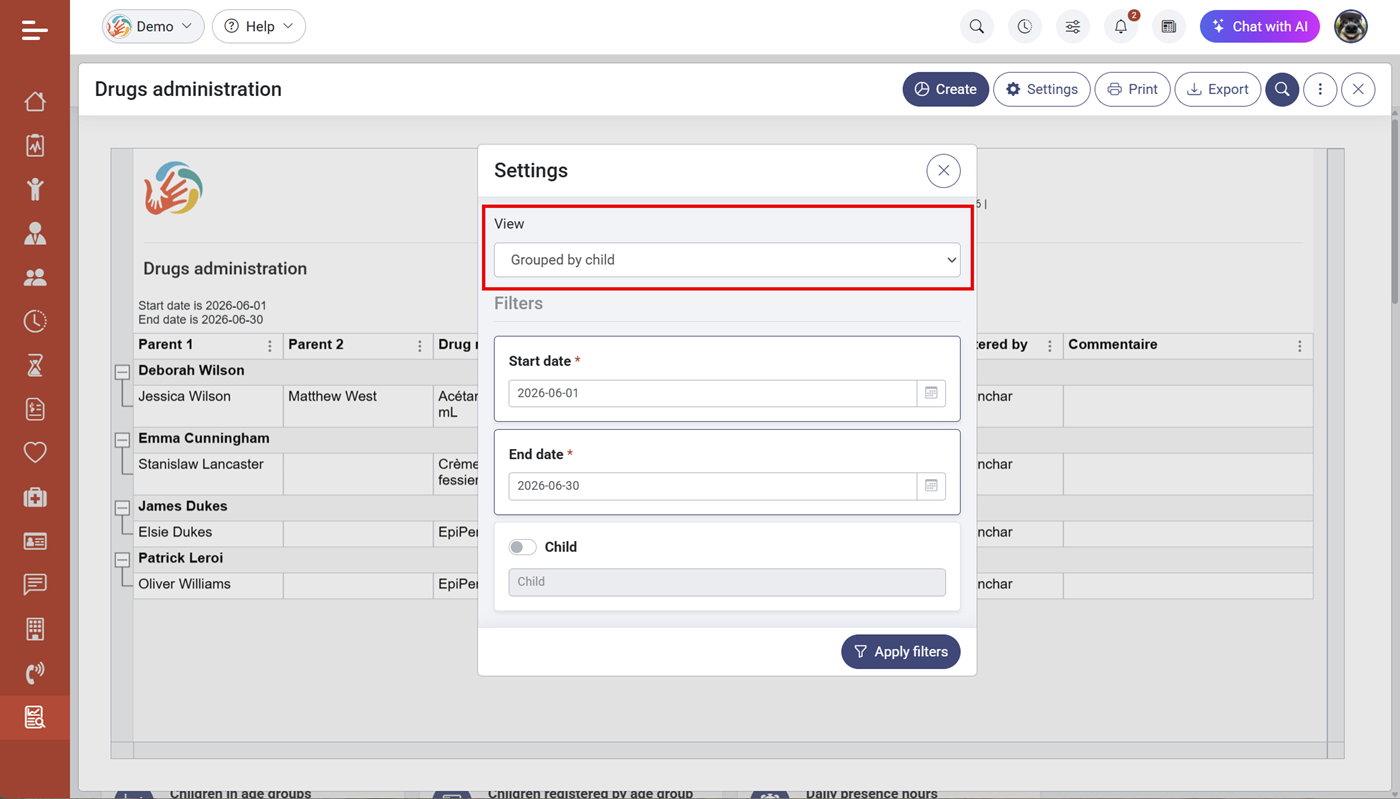The width and height of the screenshot is (1400, 799).
Task: Select the Oliver Williams cell
Action: [208, 585]
